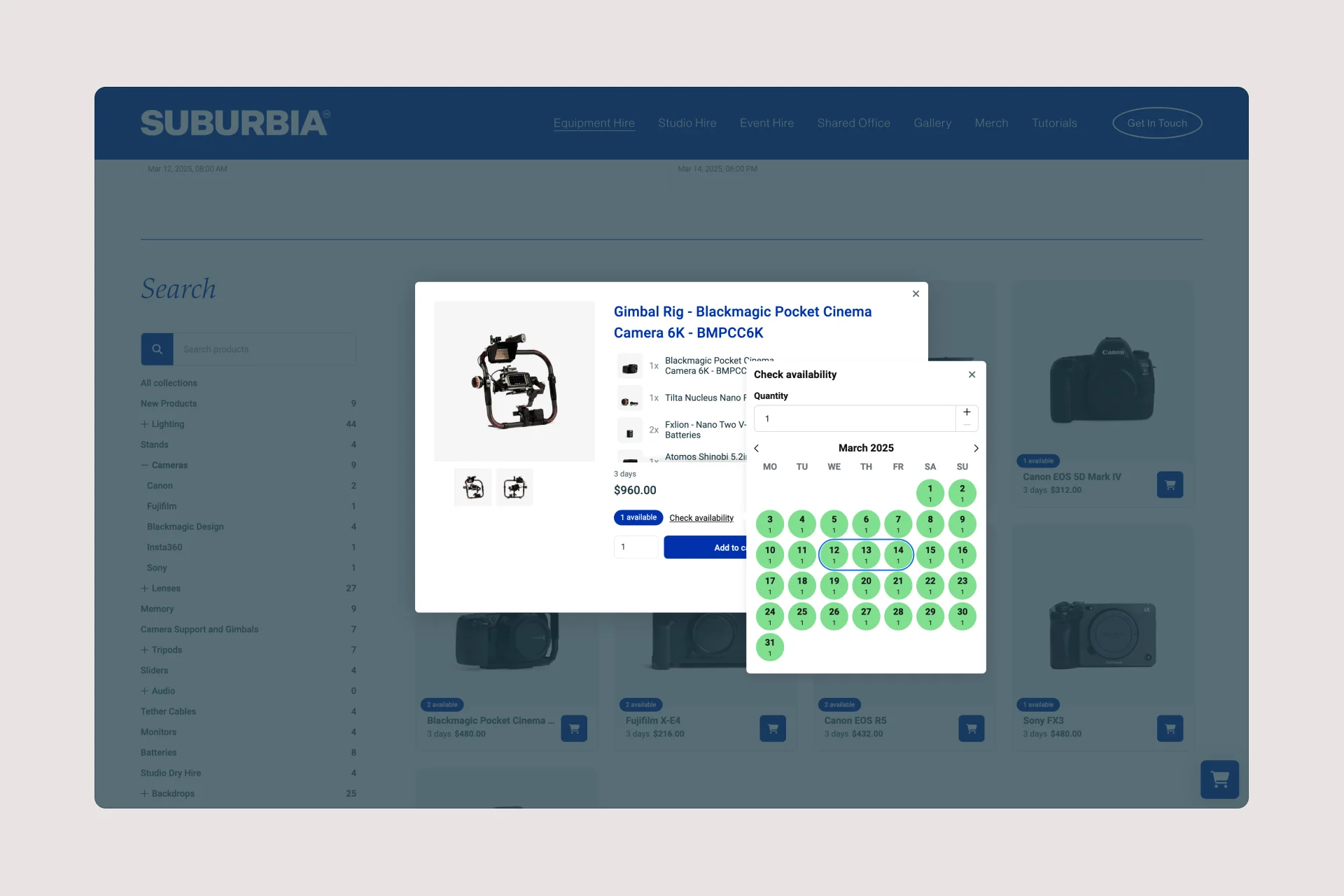
Task: Select March 20 on the availability calendar
Action: (866, 584)
